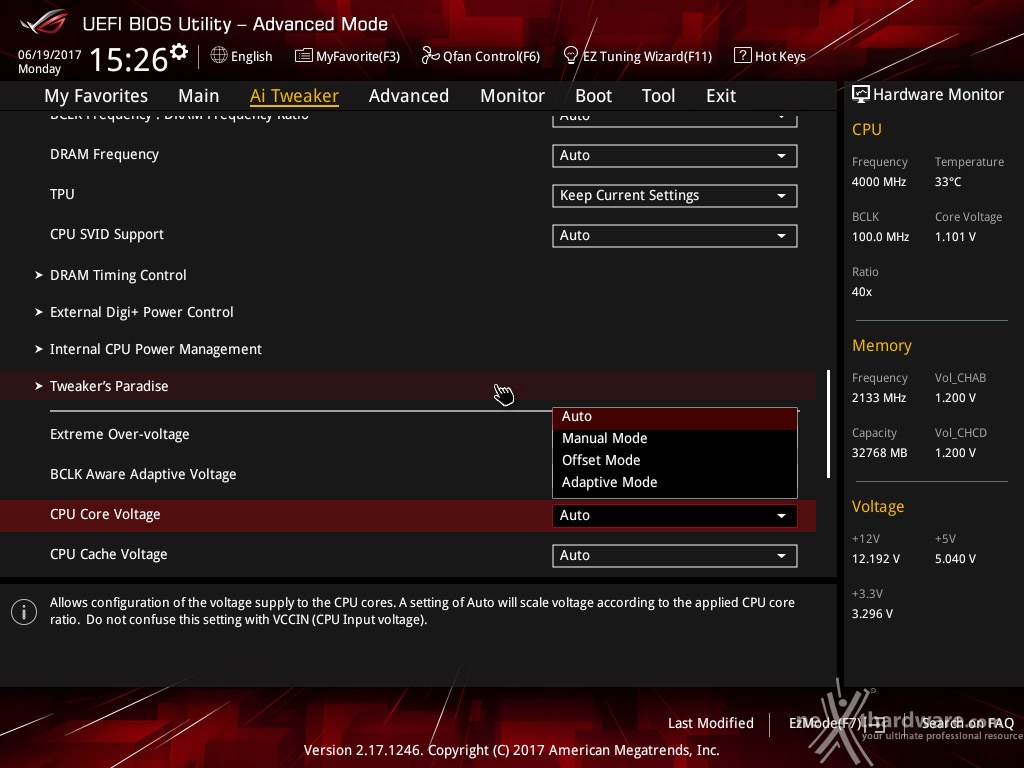Click the 15:26 clock display

[129, 59]
